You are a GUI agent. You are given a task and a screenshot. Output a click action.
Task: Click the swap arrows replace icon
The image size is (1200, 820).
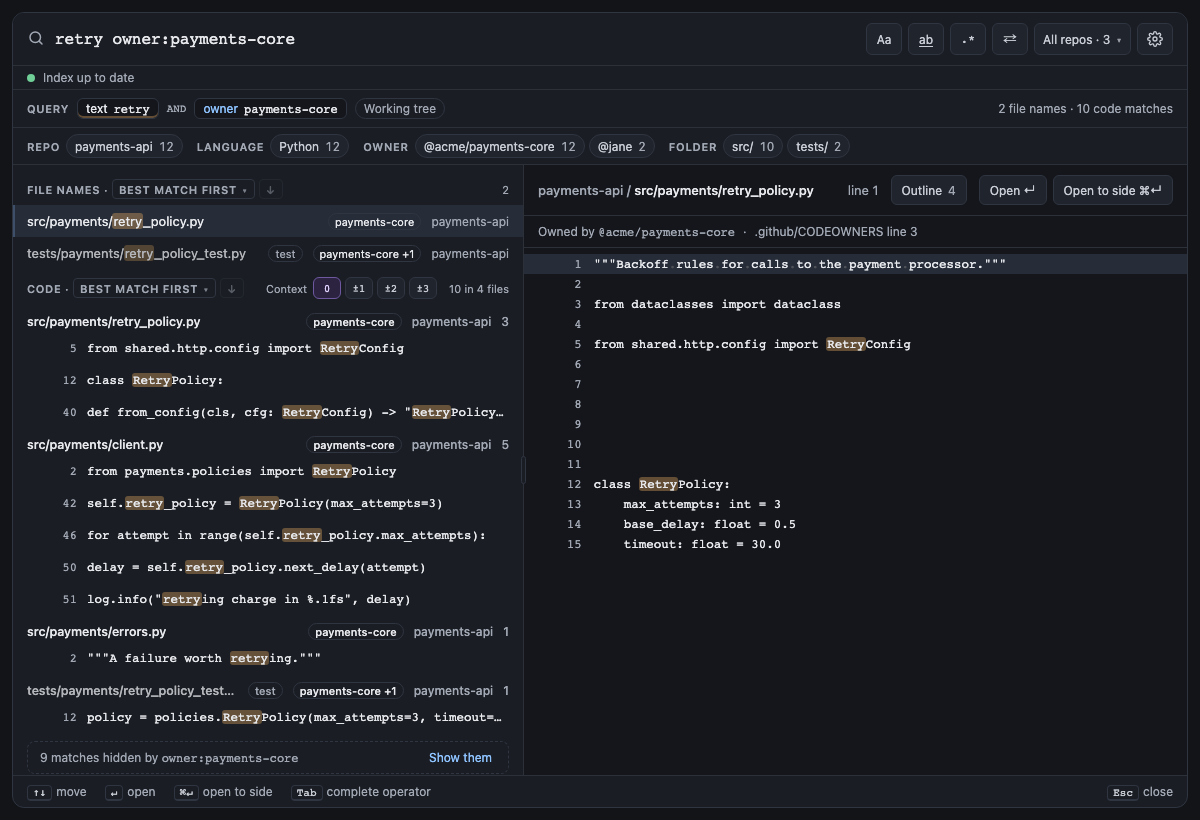[x=1010, y=39]
